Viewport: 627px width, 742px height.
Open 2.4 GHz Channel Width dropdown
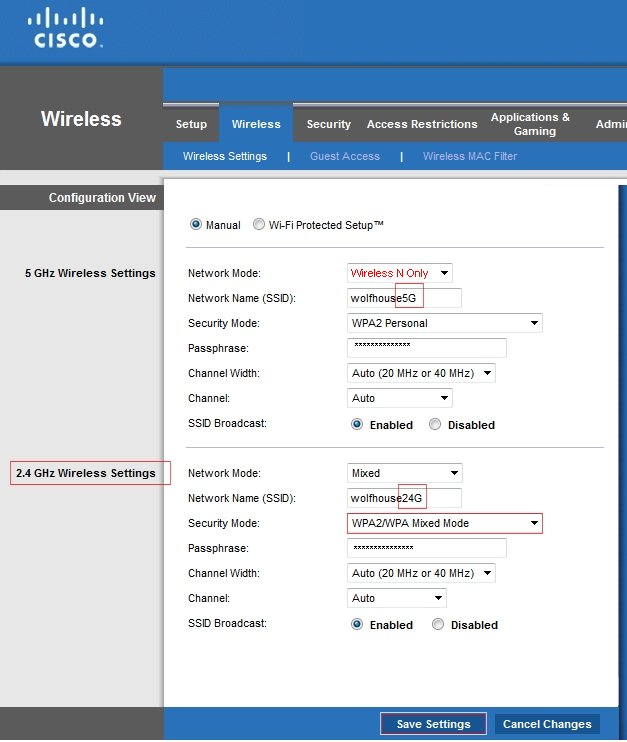pos(421,574)
